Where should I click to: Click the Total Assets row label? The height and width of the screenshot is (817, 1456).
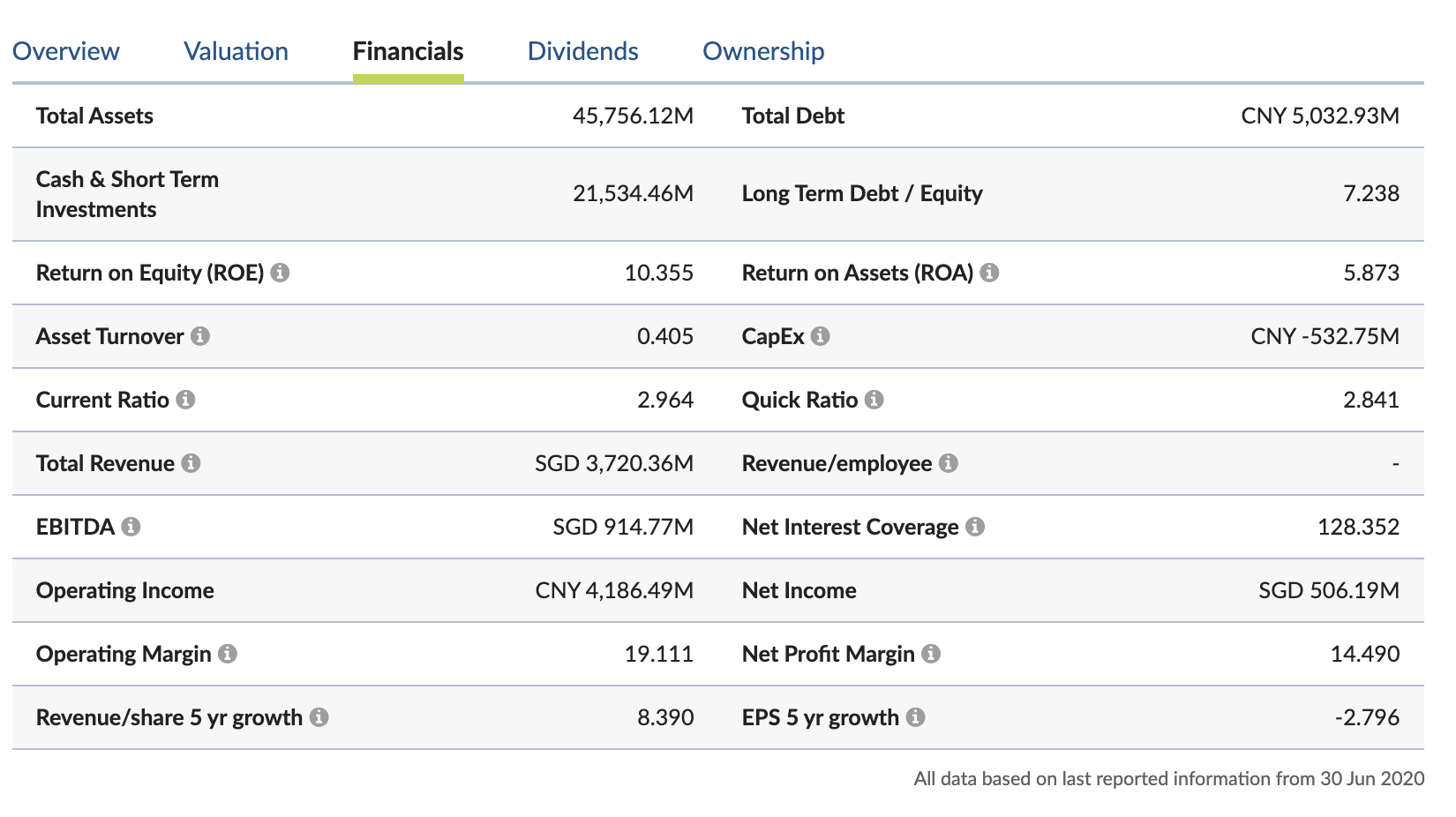(94, 116)
